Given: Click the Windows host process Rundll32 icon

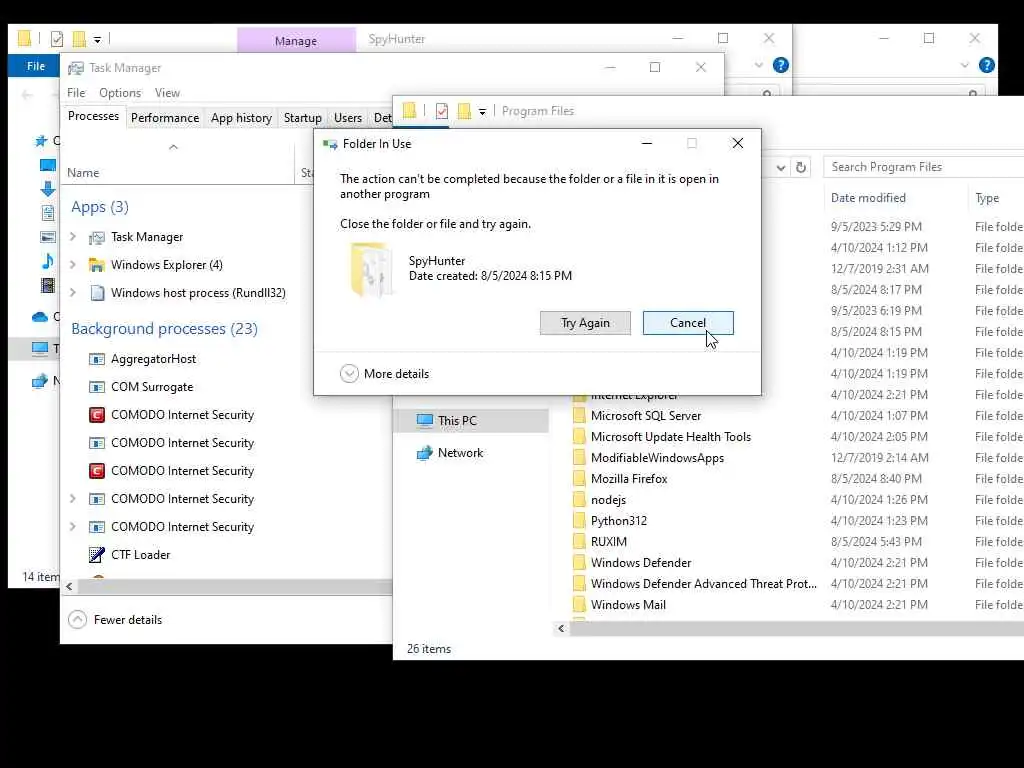Looking at the screenshot, I should point(97,293).
